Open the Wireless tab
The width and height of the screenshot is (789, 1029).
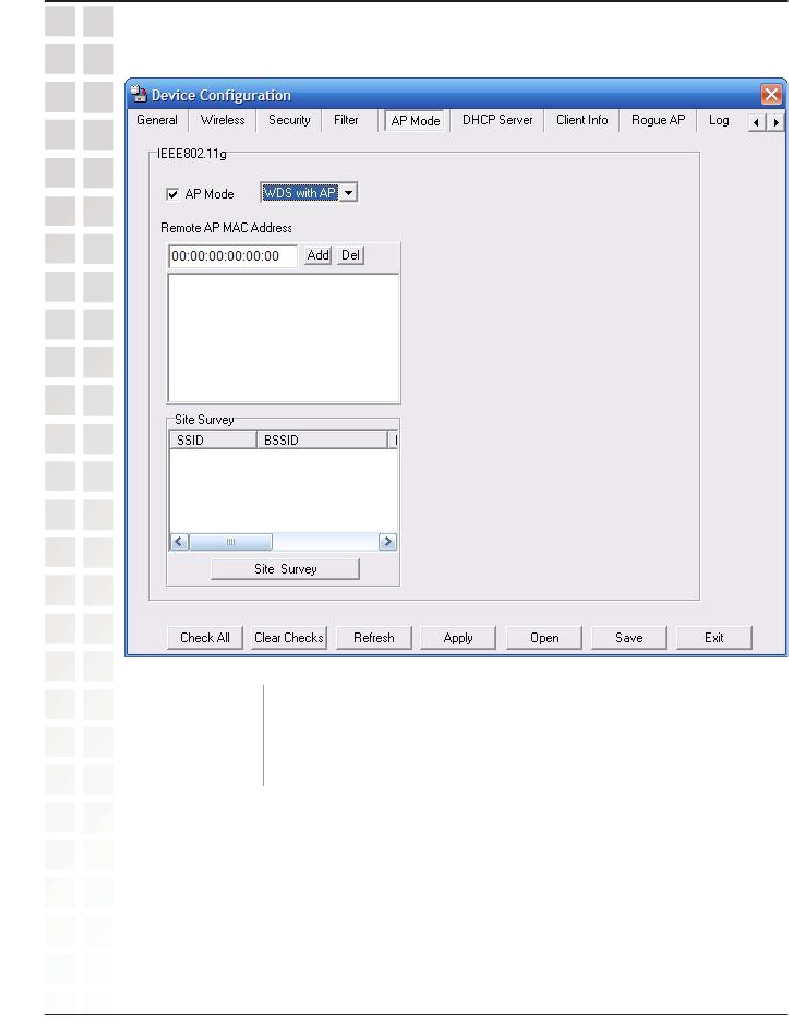pyautogui.click(x=222, y=120)
